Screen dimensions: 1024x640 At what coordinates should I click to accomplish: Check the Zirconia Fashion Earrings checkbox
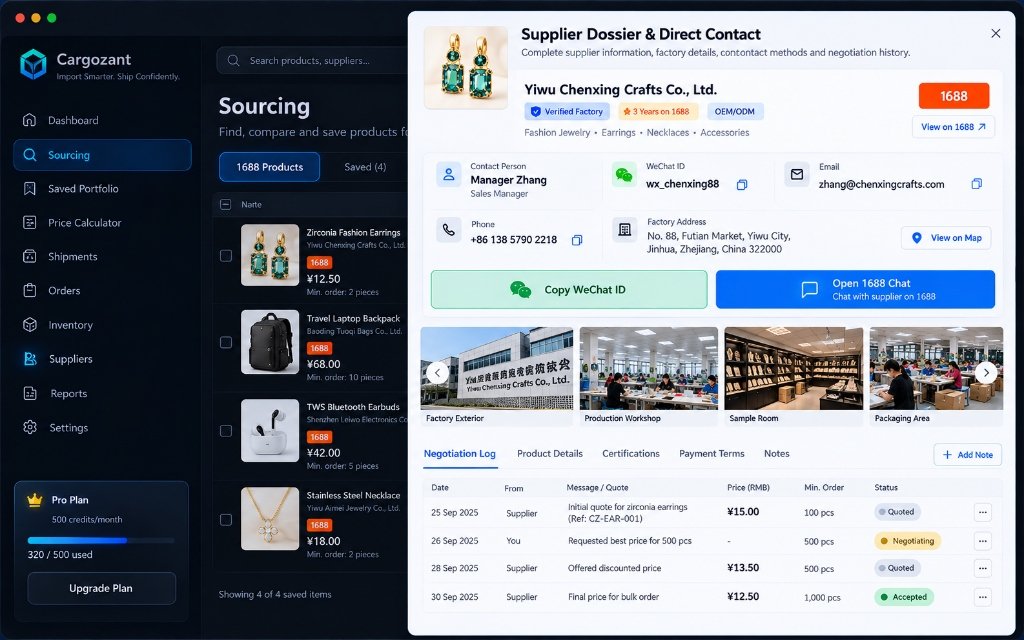tap(226, 256)
